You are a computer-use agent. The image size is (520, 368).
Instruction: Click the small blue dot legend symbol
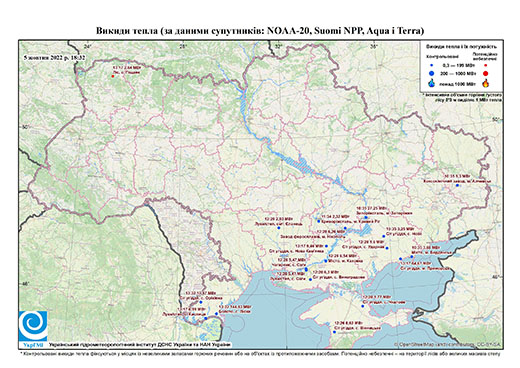pos(432,66)
